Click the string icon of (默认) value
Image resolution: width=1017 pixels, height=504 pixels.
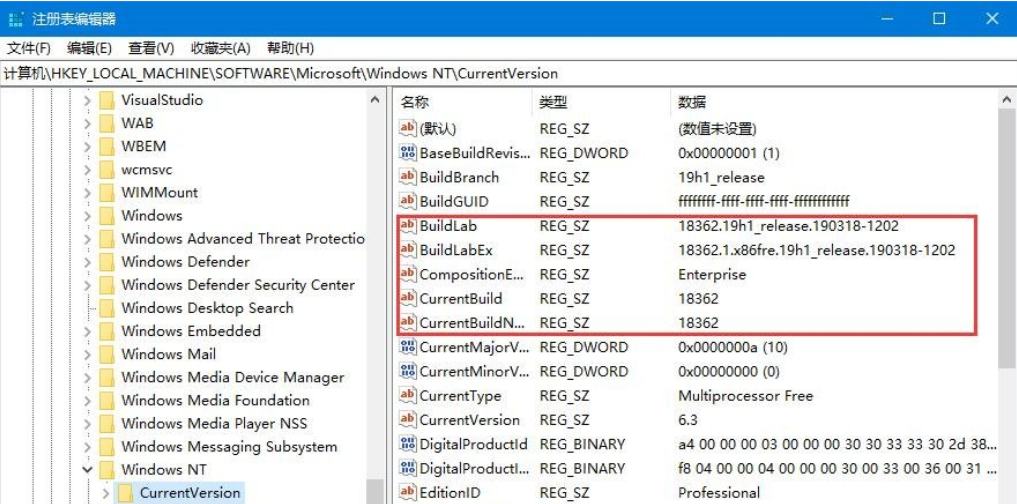tap(407, 128)
